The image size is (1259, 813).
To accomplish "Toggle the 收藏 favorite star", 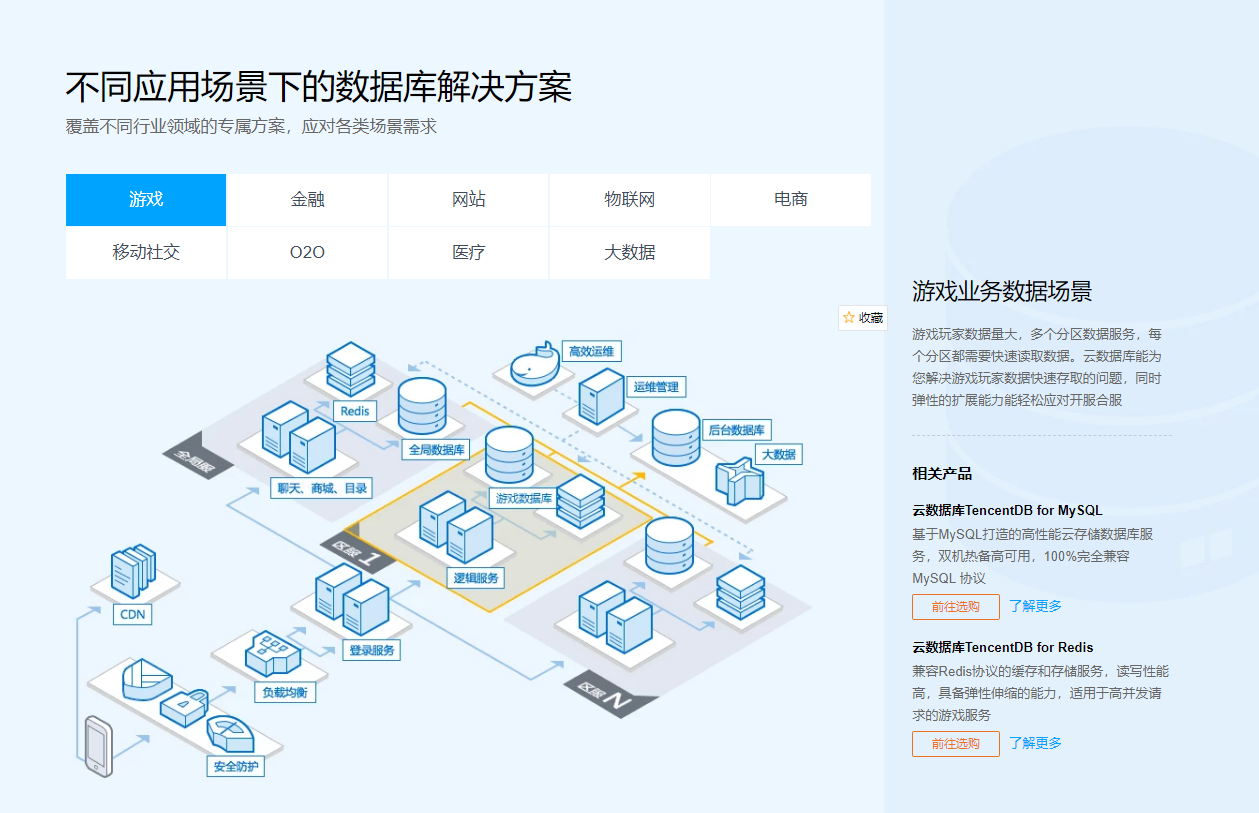I will click(x=861, y=318).
